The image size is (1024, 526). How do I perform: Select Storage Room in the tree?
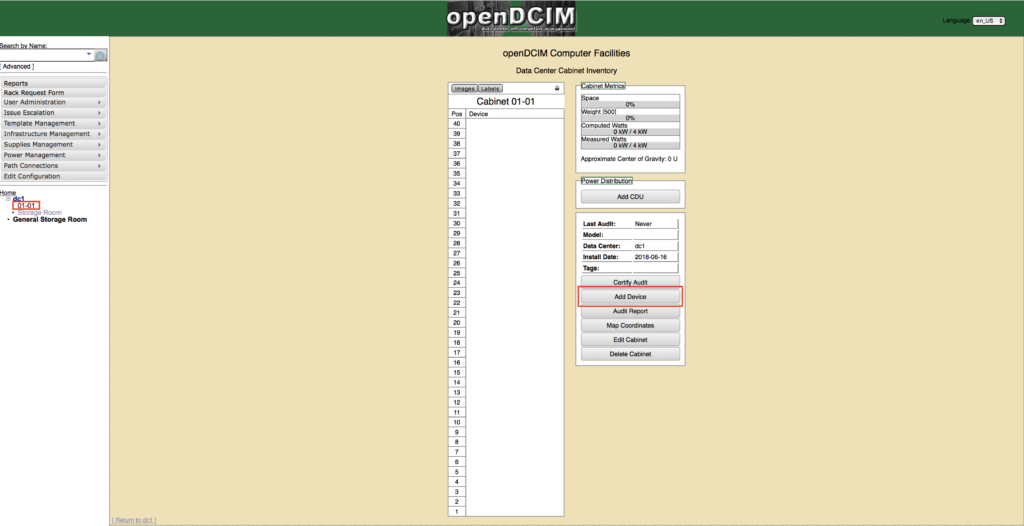pyautogui.click(x=39, y=212)
